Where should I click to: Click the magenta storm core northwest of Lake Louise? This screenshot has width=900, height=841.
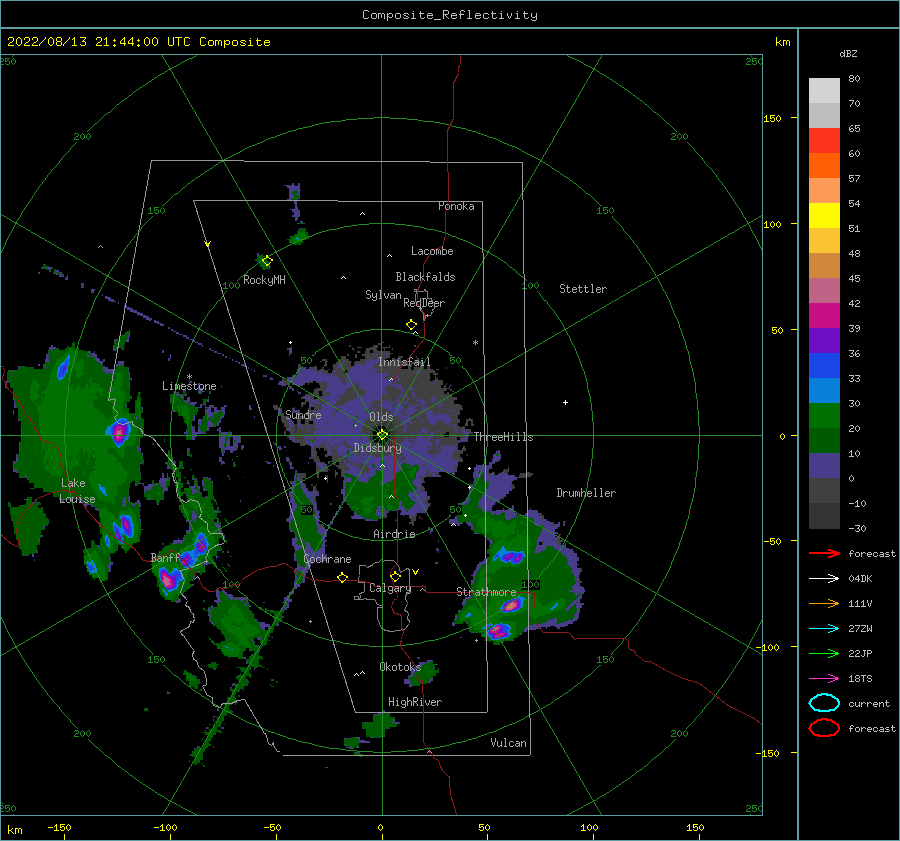[x=119, y=432]
